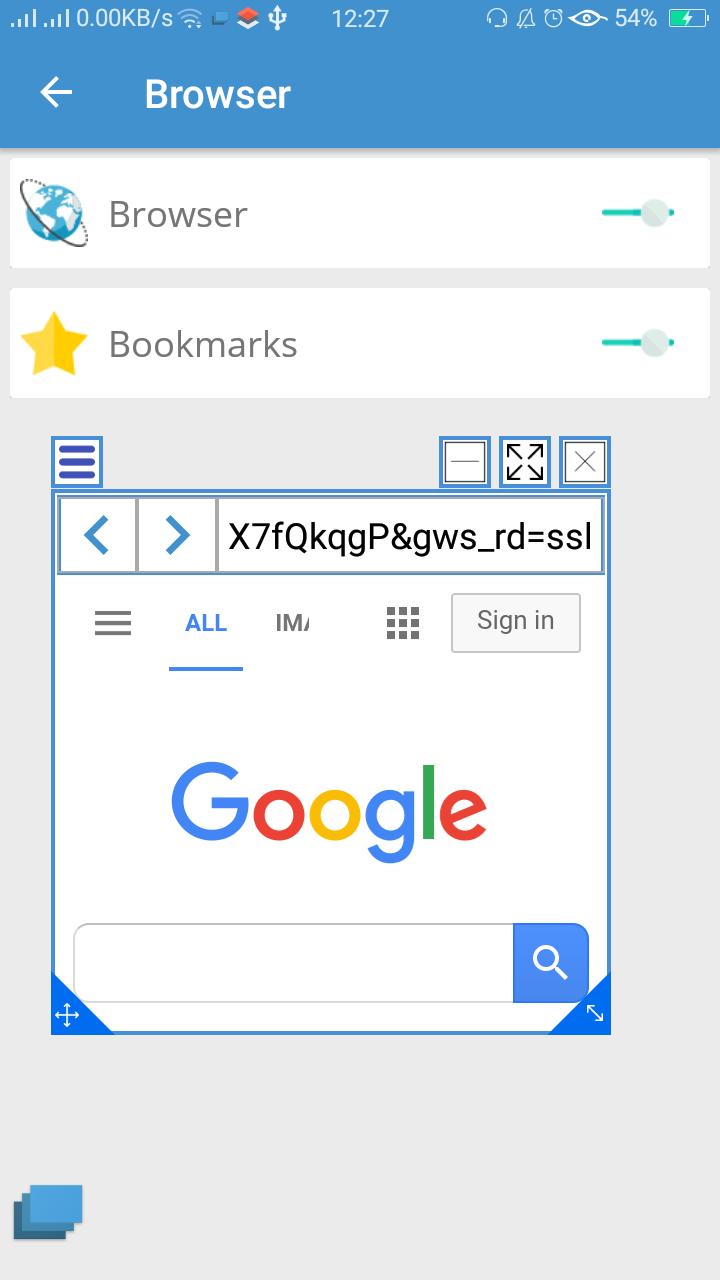The image size is (720, 1280).
Task: Open Google page side menu
Action: point(113,623)
